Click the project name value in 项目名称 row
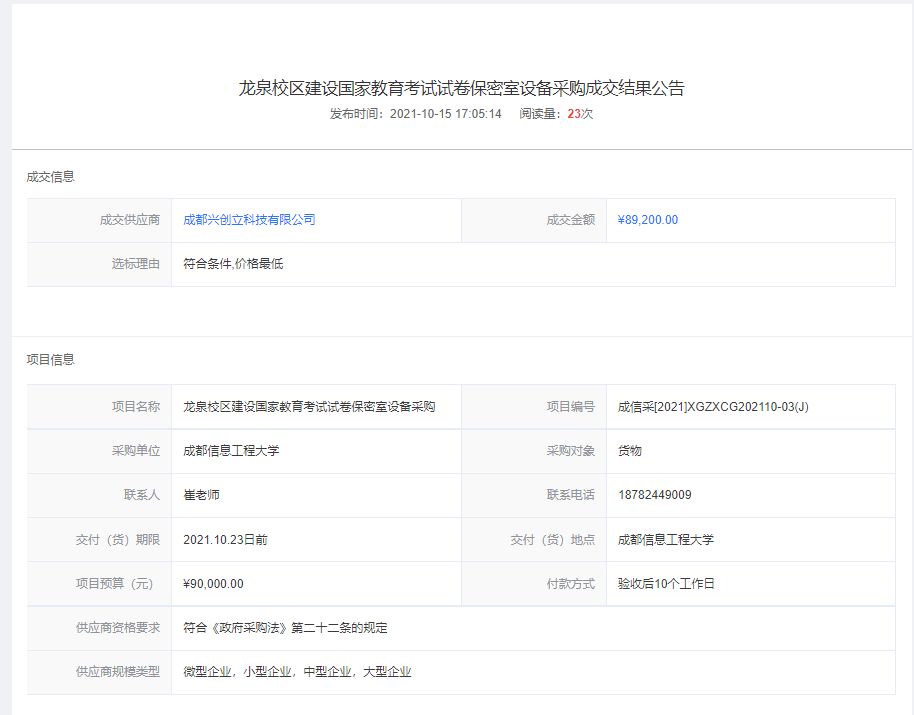This screenshot has height=715, width=914. point(309,407)
